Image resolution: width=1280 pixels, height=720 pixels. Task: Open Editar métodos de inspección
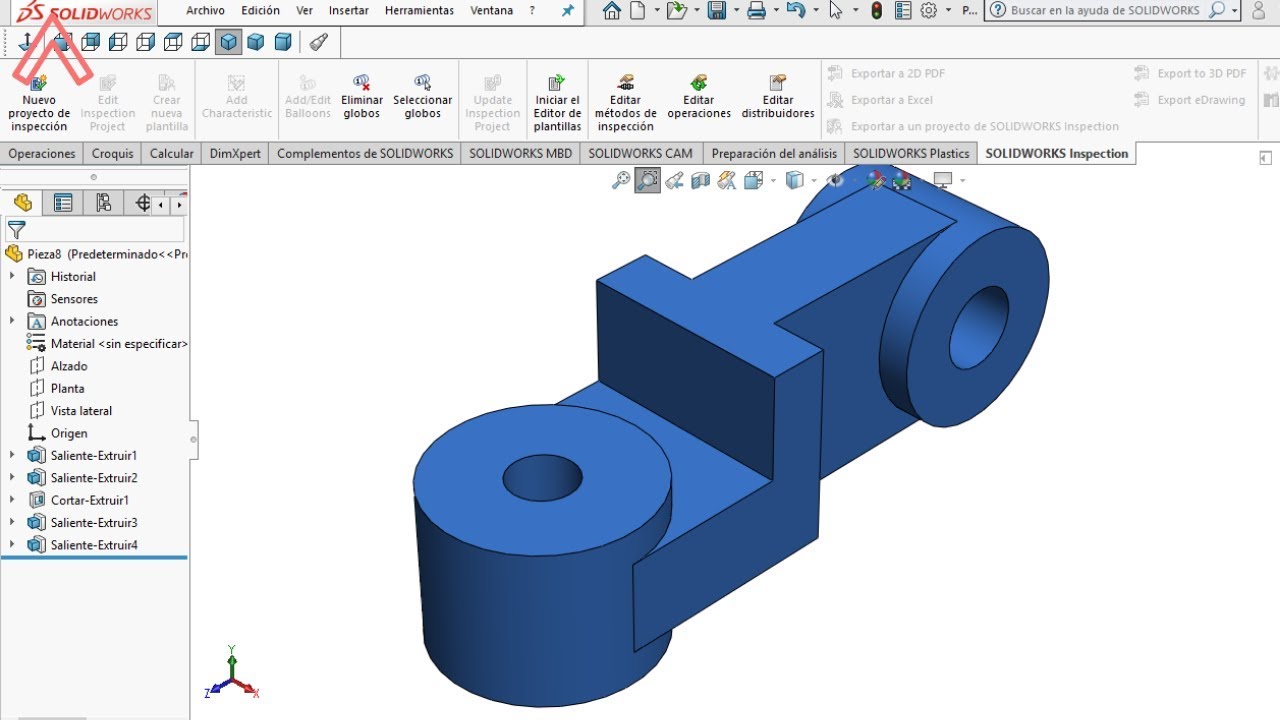tap(625, 103)
